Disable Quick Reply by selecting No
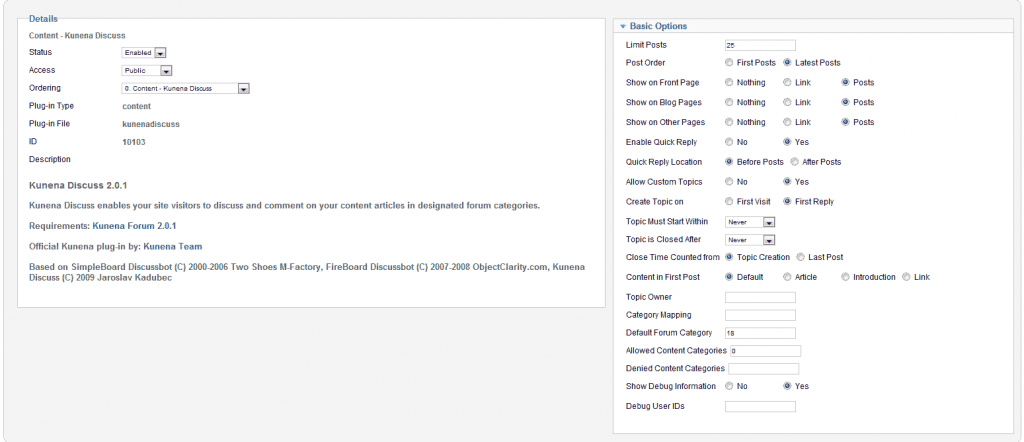Viewport: 1024px width, 442px height. [730, 142]
